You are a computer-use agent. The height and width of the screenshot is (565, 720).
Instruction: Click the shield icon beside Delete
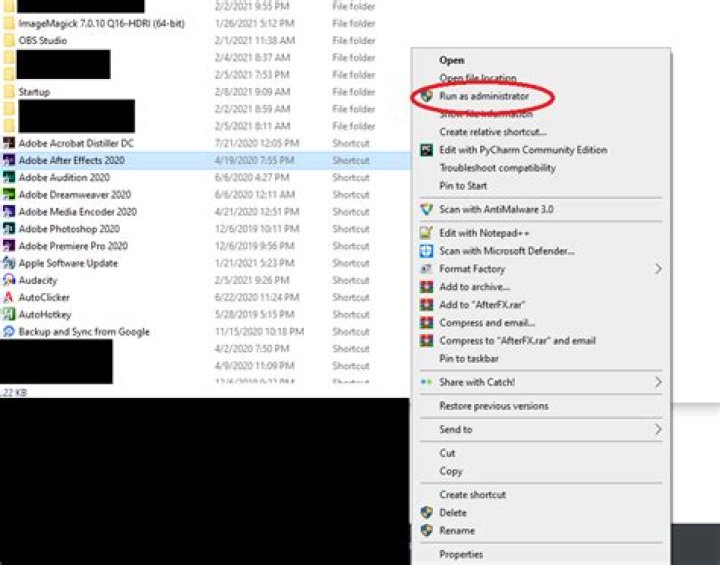[427, 513]
